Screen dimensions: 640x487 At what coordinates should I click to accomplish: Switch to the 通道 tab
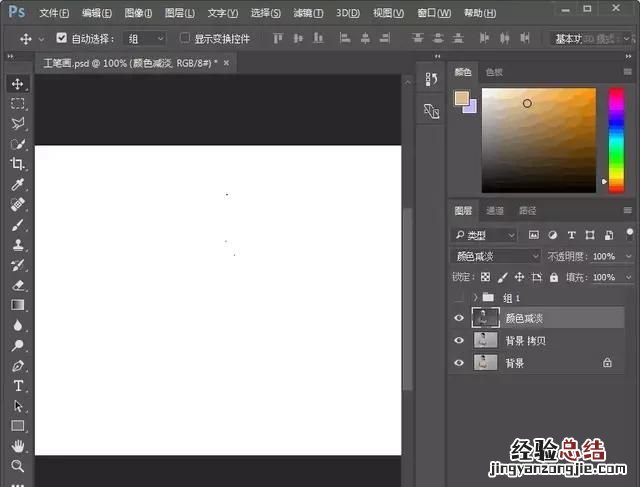tap(495, 211)
